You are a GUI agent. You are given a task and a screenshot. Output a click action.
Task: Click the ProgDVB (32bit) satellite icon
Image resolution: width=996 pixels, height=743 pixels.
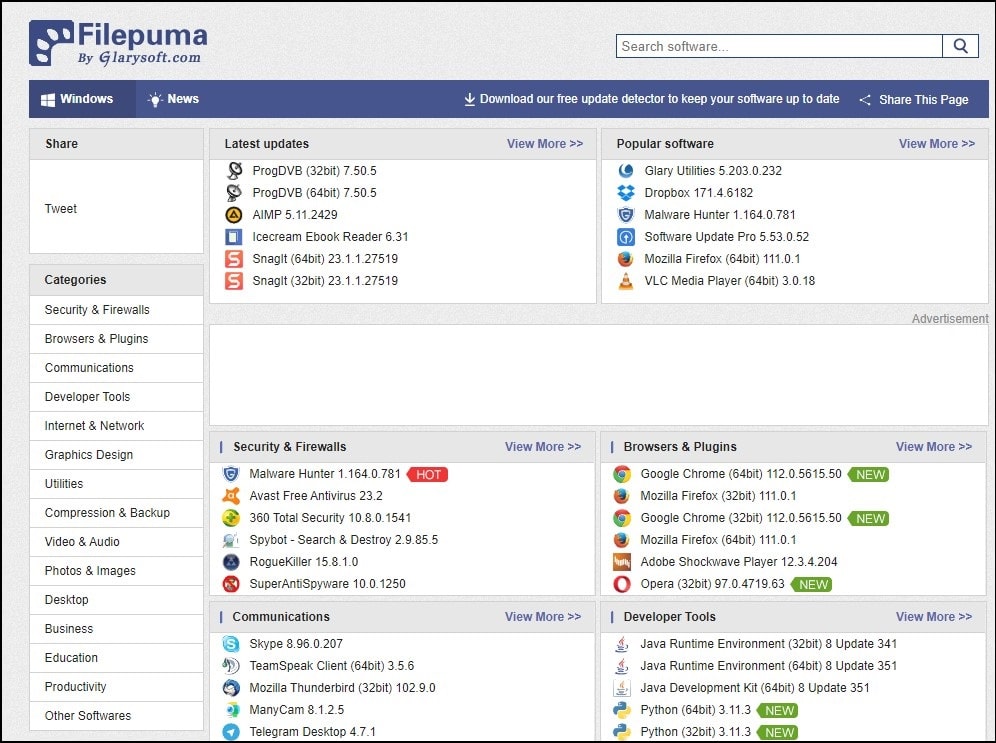[234, 171]
